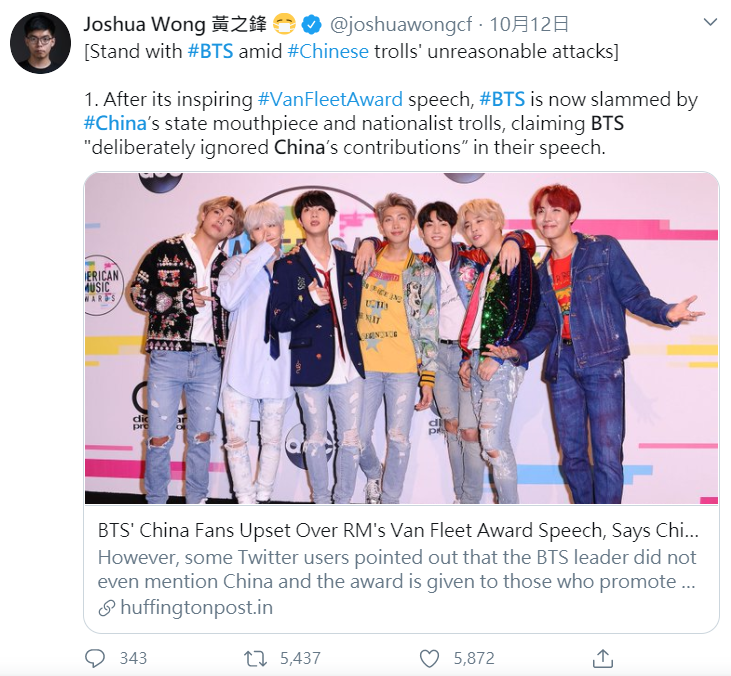Open the #China hashtag link
Image resolution: width=731 pixels, height=676 pixels.
pyautogui.click(x=115, y=124)
